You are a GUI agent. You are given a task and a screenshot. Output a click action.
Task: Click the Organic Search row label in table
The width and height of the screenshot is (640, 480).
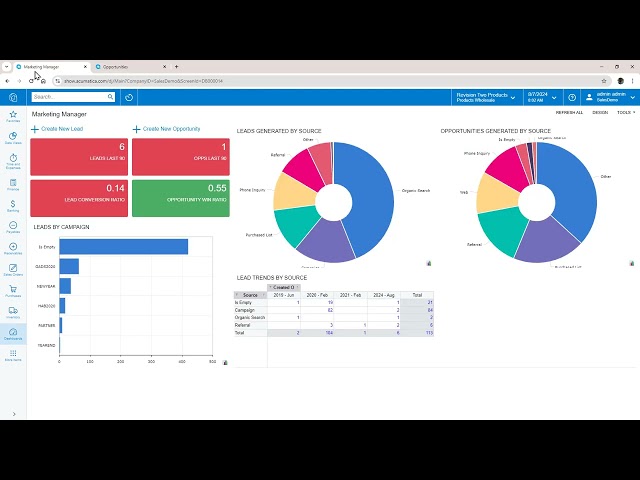click(250, 318)
